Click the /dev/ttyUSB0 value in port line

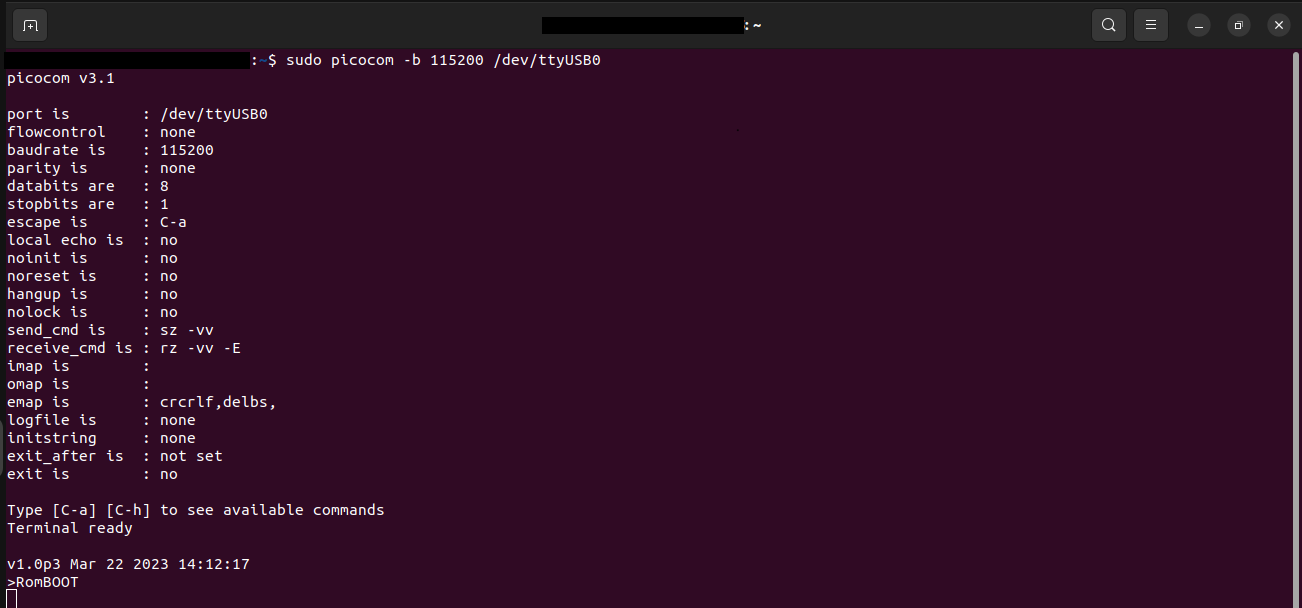click(x=213, y=114)
